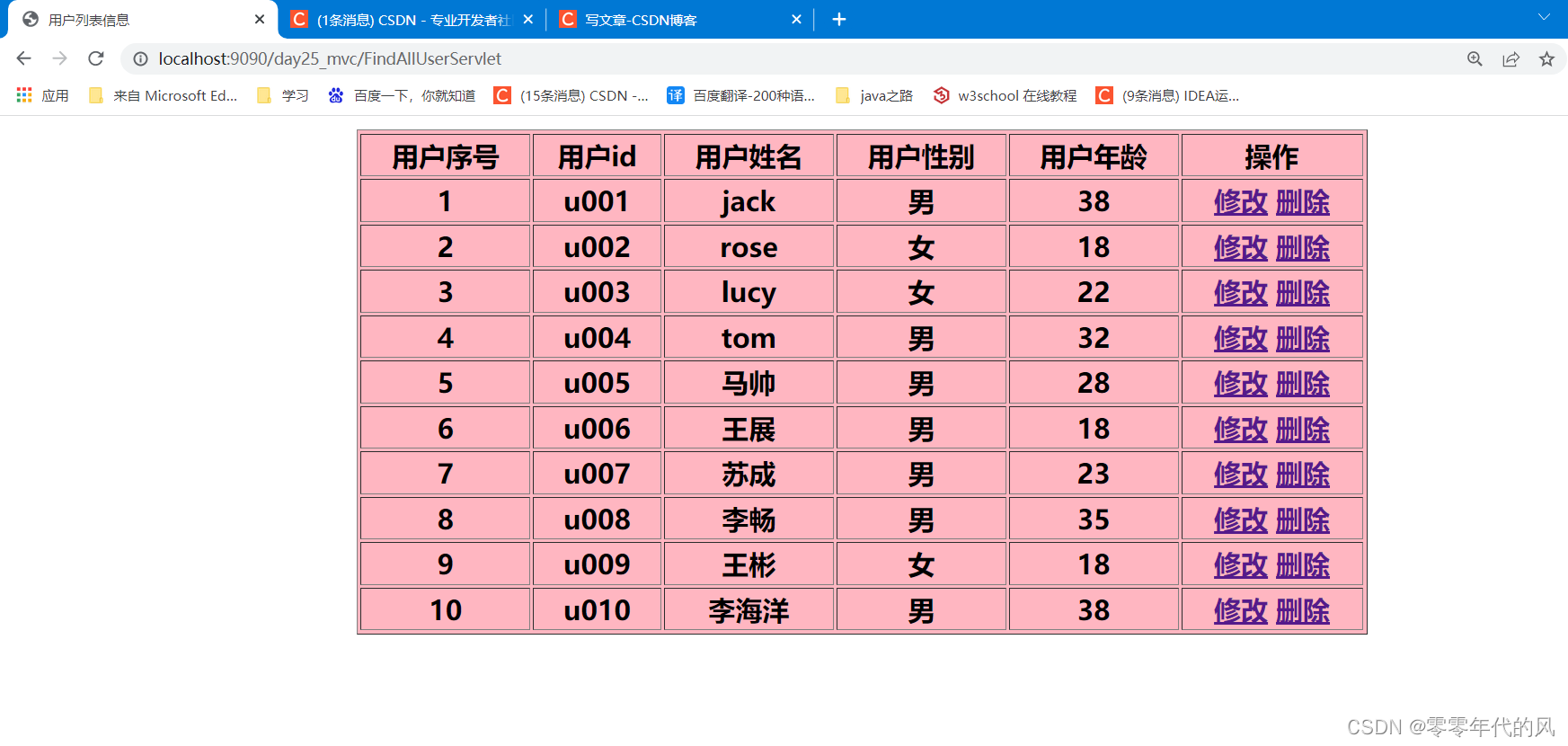This screenshot has width=1568, height=746.
Task: Click the 用户姓名 column header
Action: (x=749, y=156)
